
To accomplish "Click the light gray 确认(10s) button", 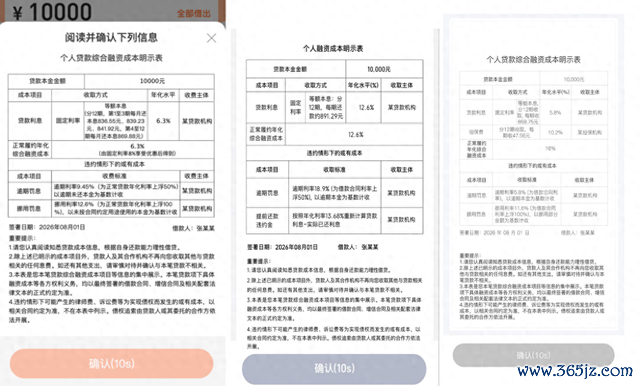I will coord(533,355).
